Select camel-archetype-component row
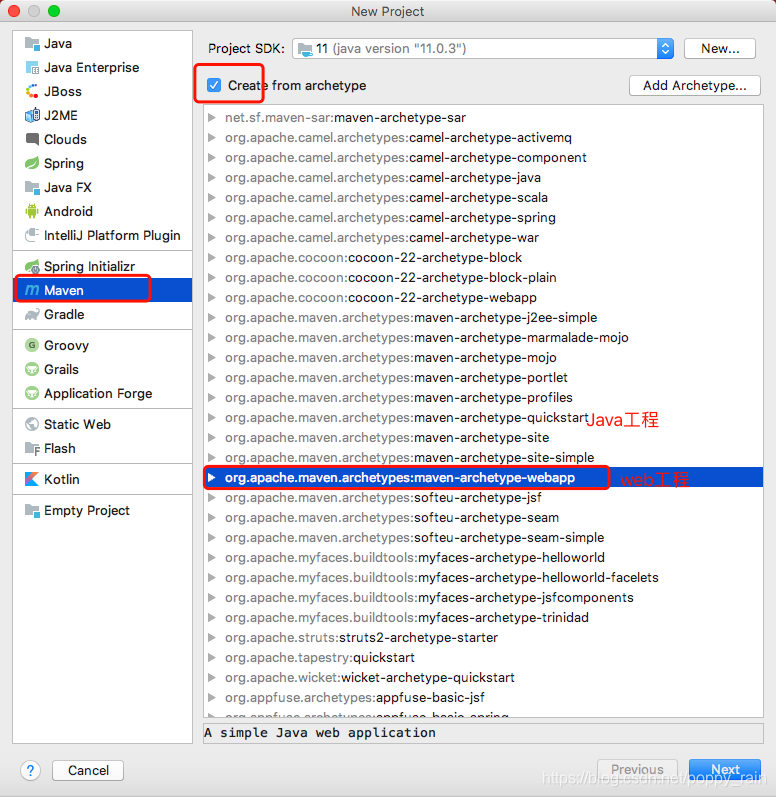Viewport: 776px width, 797px height. click(483, 158)
